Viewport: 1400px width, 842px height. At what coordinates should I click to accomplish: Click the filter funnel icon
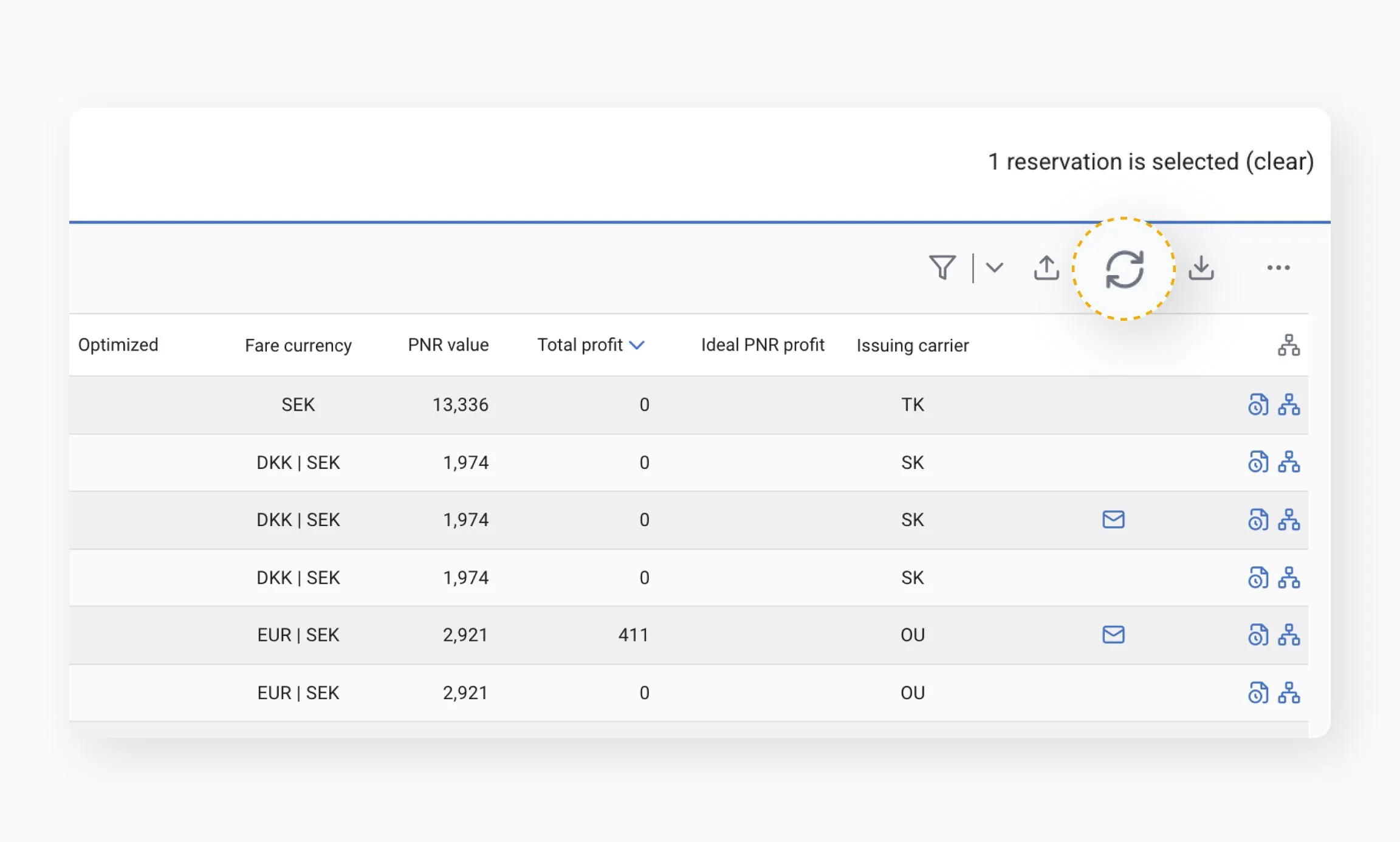pyautogui.click(x=942, y=268)
